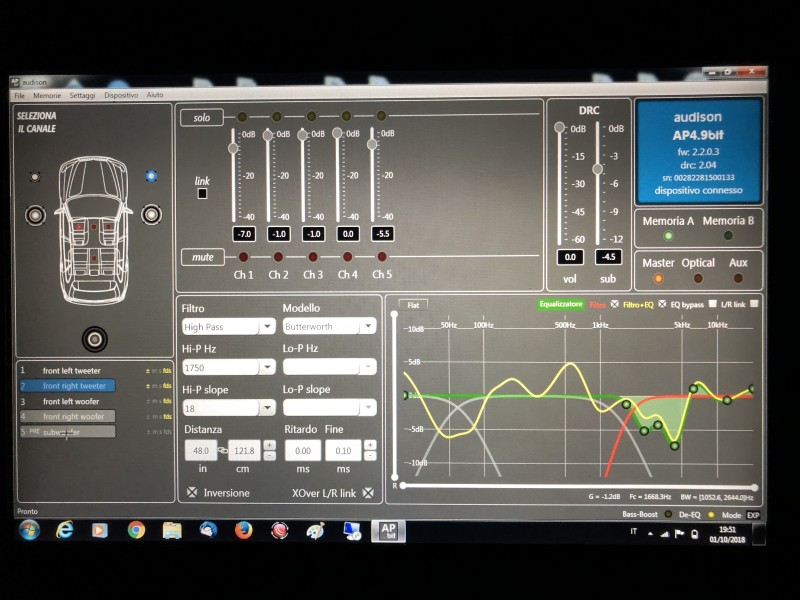Open the Dispositivo menu
Image resolution: width=800 pixels, height=600 pixels.
point(121,95)
